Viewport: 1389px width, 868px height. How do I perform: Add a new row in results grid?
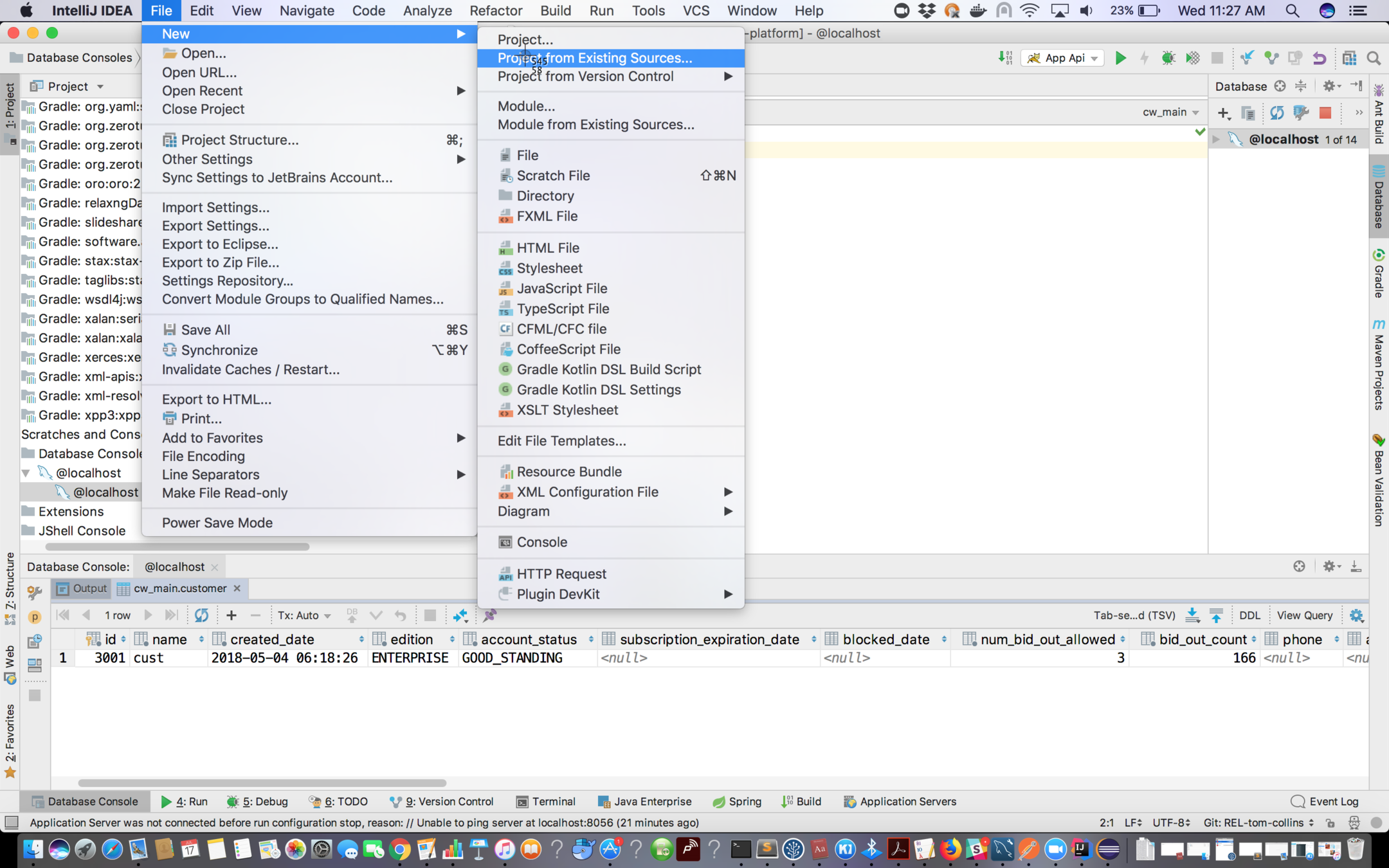232,615
